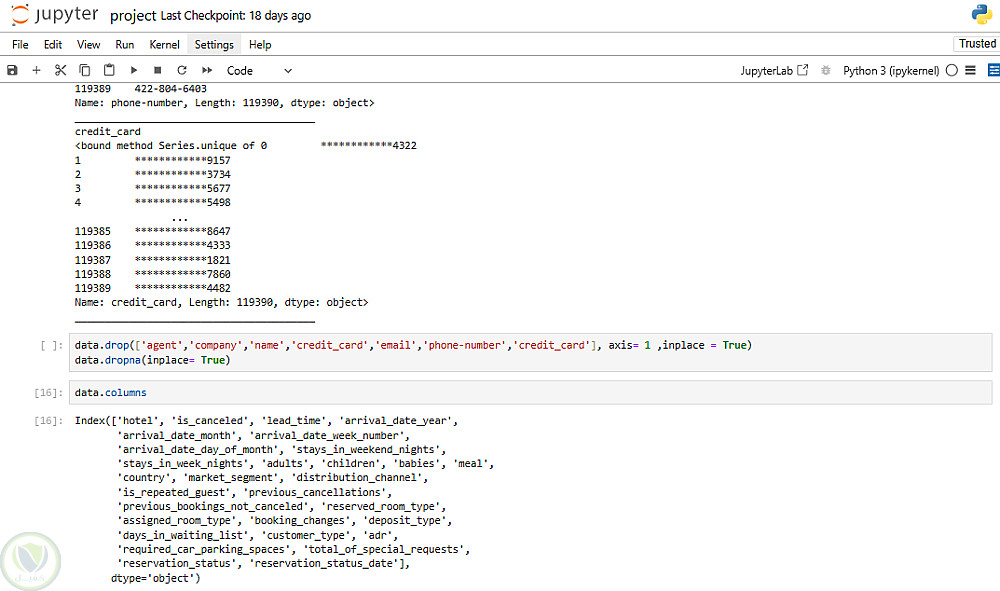The image size is (1000, 591).
Task: Click the JupyterLab link button
Action: click(774, 71)
